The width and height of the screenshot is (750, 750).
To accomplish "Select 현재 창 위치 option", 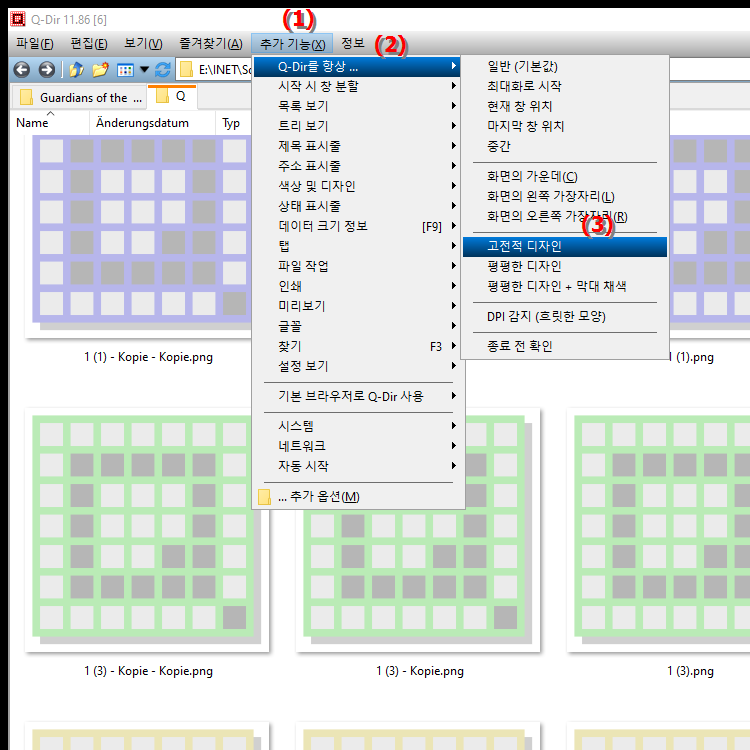I will pyautogui.click(x=565, y=106).
